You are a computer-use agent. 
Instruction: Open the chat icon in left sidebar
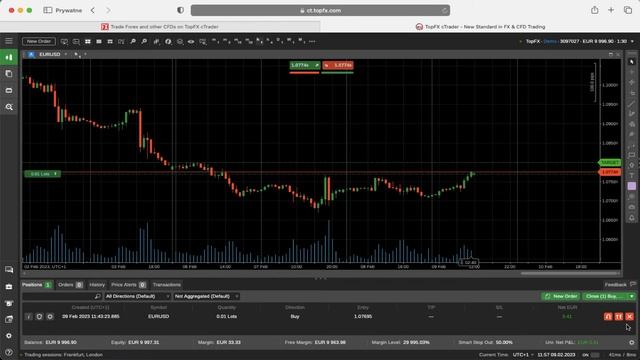(x=9, y=270)
